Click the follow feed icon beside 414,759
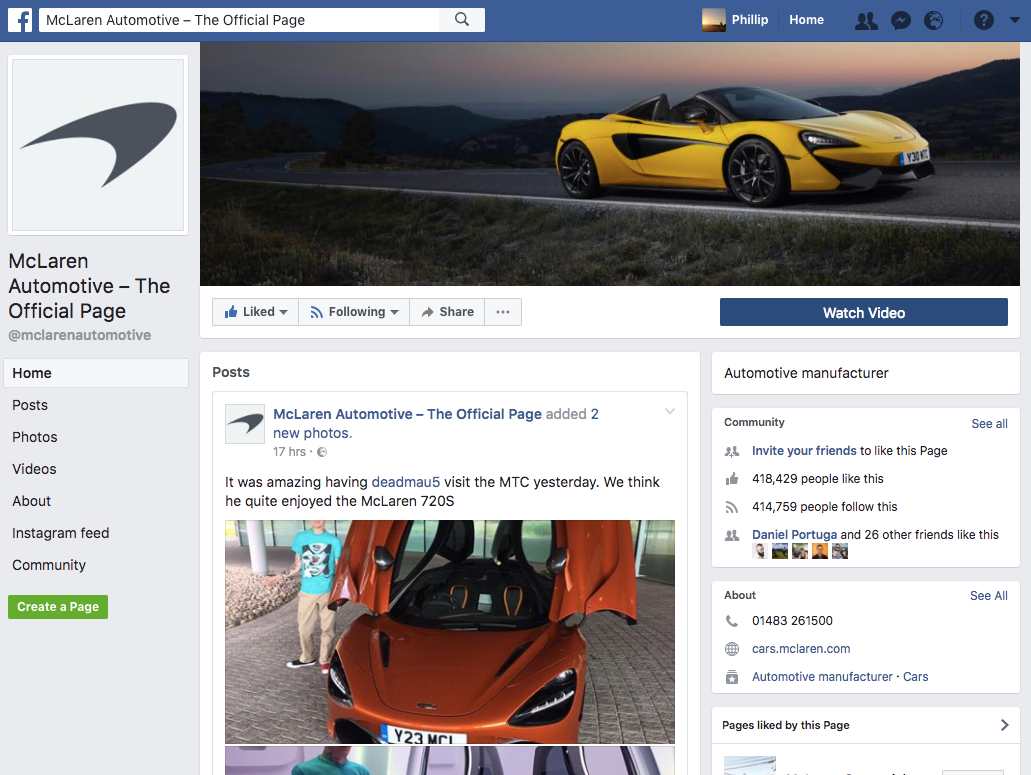Screen dimensions: 1031x775 point(732,507)
